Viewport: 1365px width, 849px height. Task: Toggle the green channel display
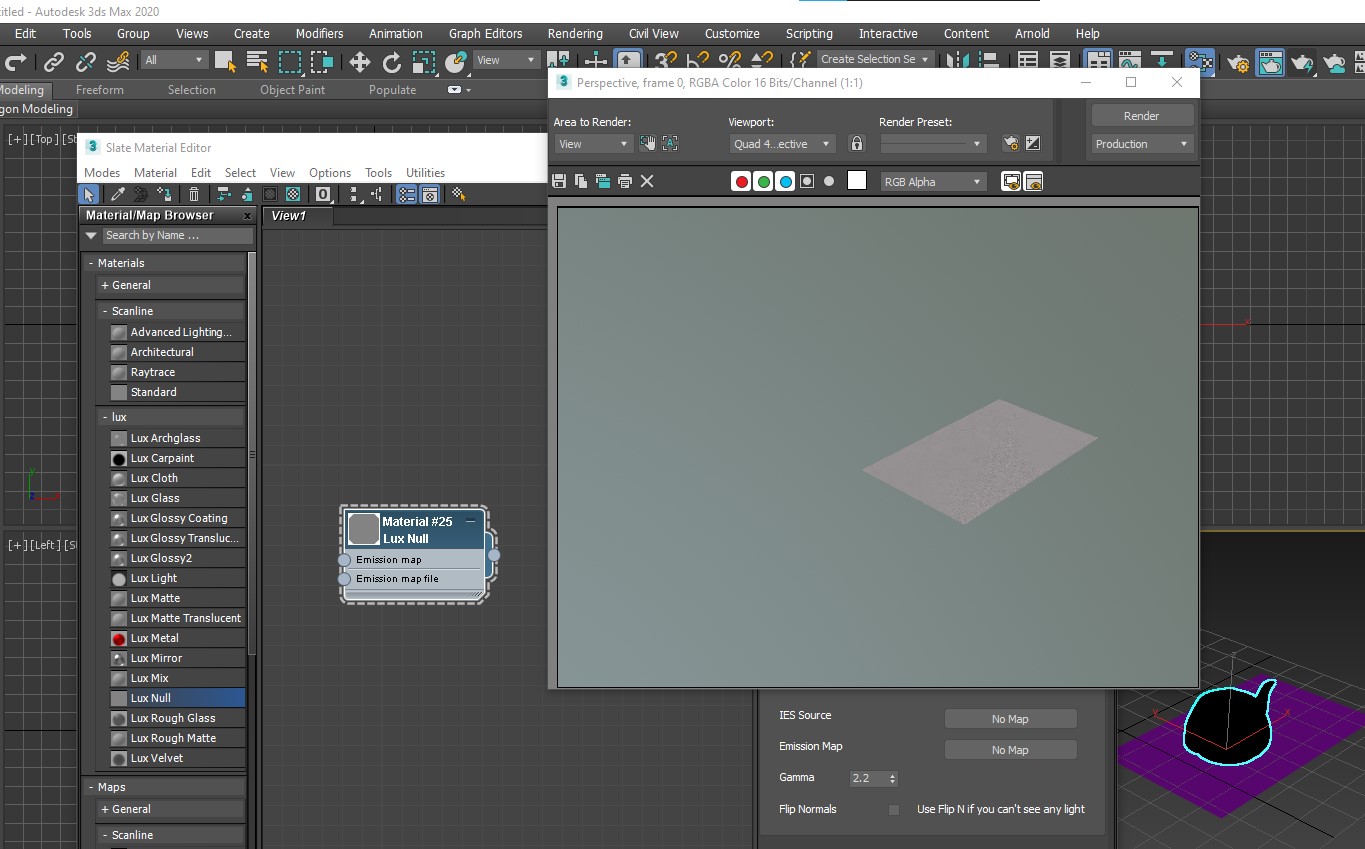point(763,181)
